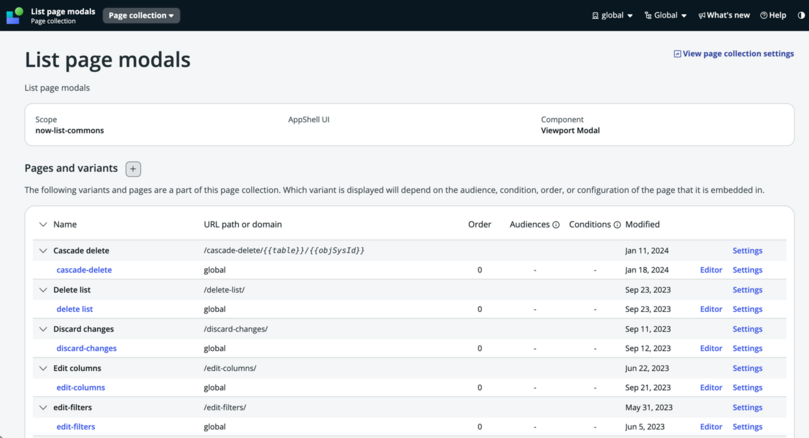Click the Conditions info icon
The image size is (809, 438).
click(x=617, y=225)
